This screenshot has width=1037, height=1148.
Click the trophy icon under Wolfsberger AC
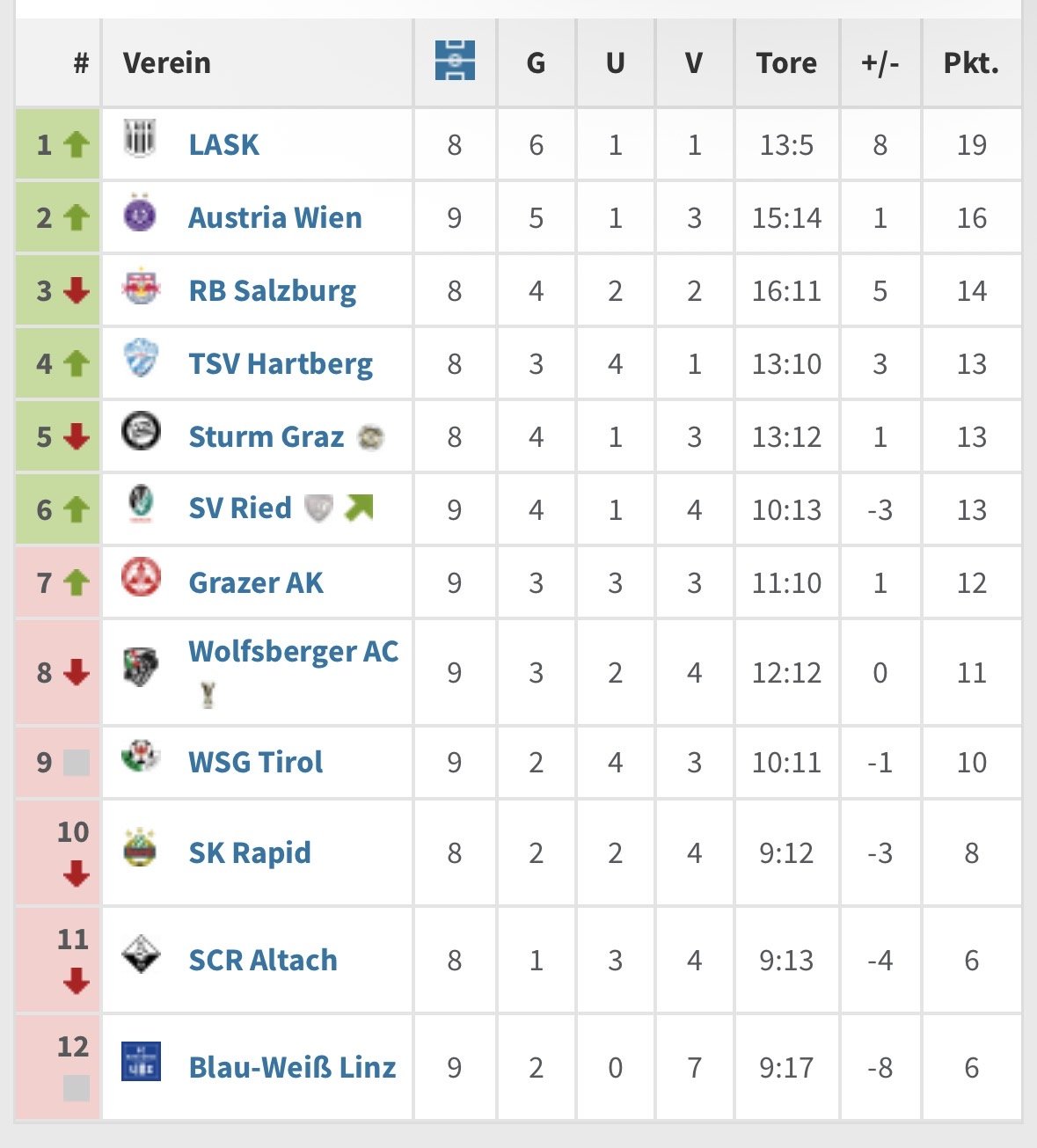208,695
